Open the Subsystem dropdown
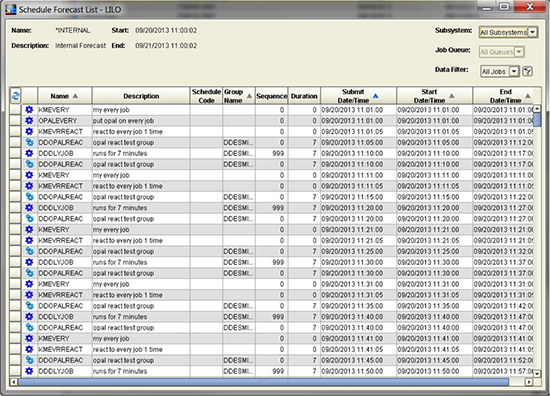550x396 pixels. 532,32
